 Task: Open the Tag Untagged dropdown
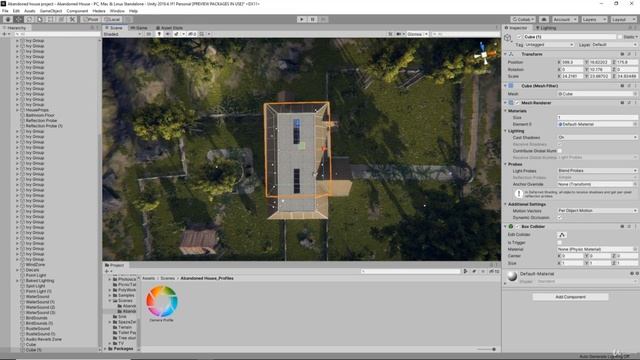tap(549, 44)
